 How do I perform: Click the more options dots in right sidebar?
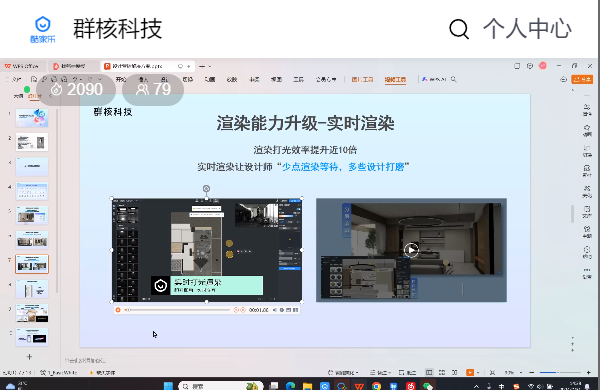point(587,273)
